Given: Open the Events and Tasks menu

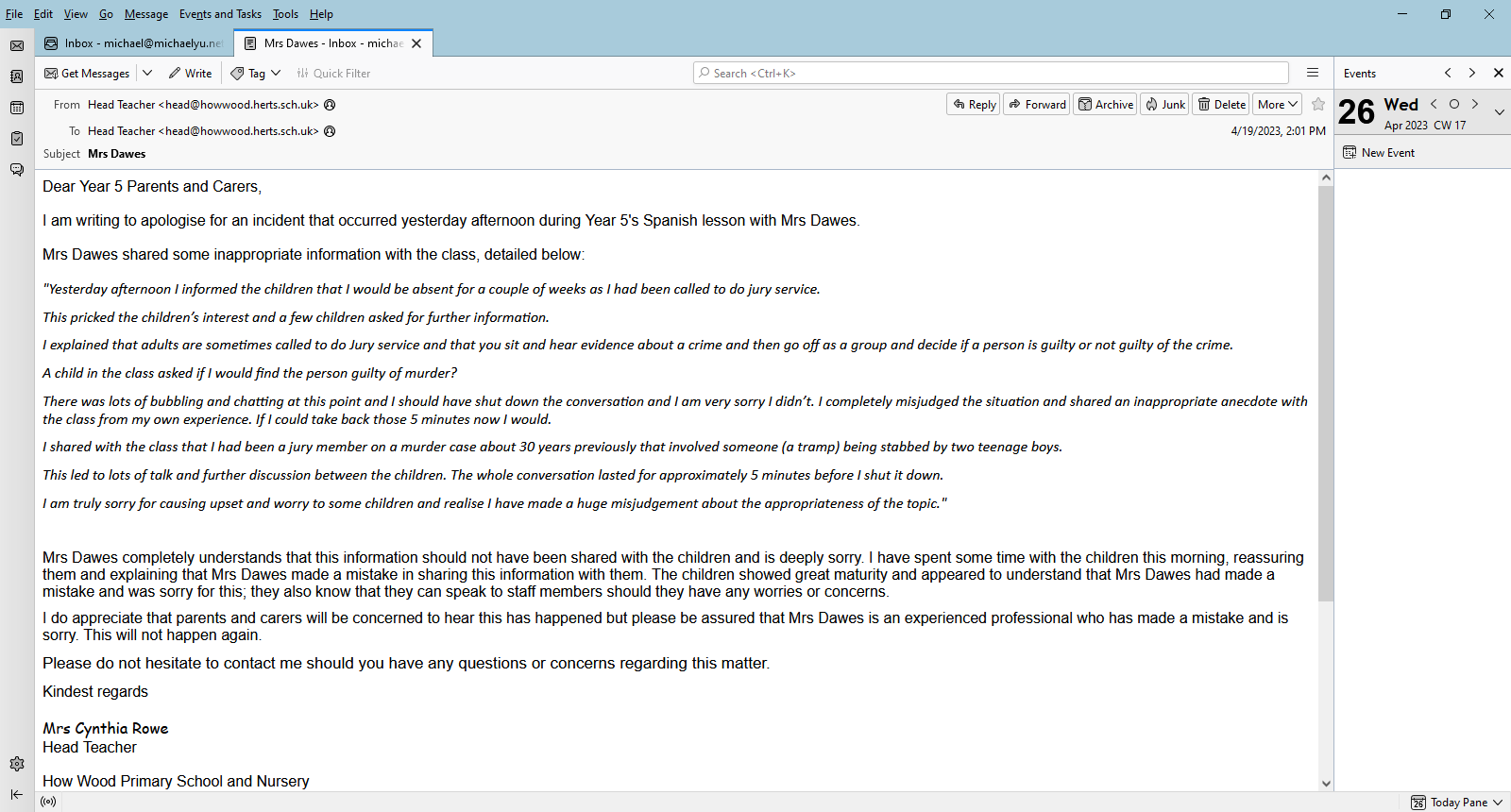Looking at the screenshot, I should (x=220, y=14).
